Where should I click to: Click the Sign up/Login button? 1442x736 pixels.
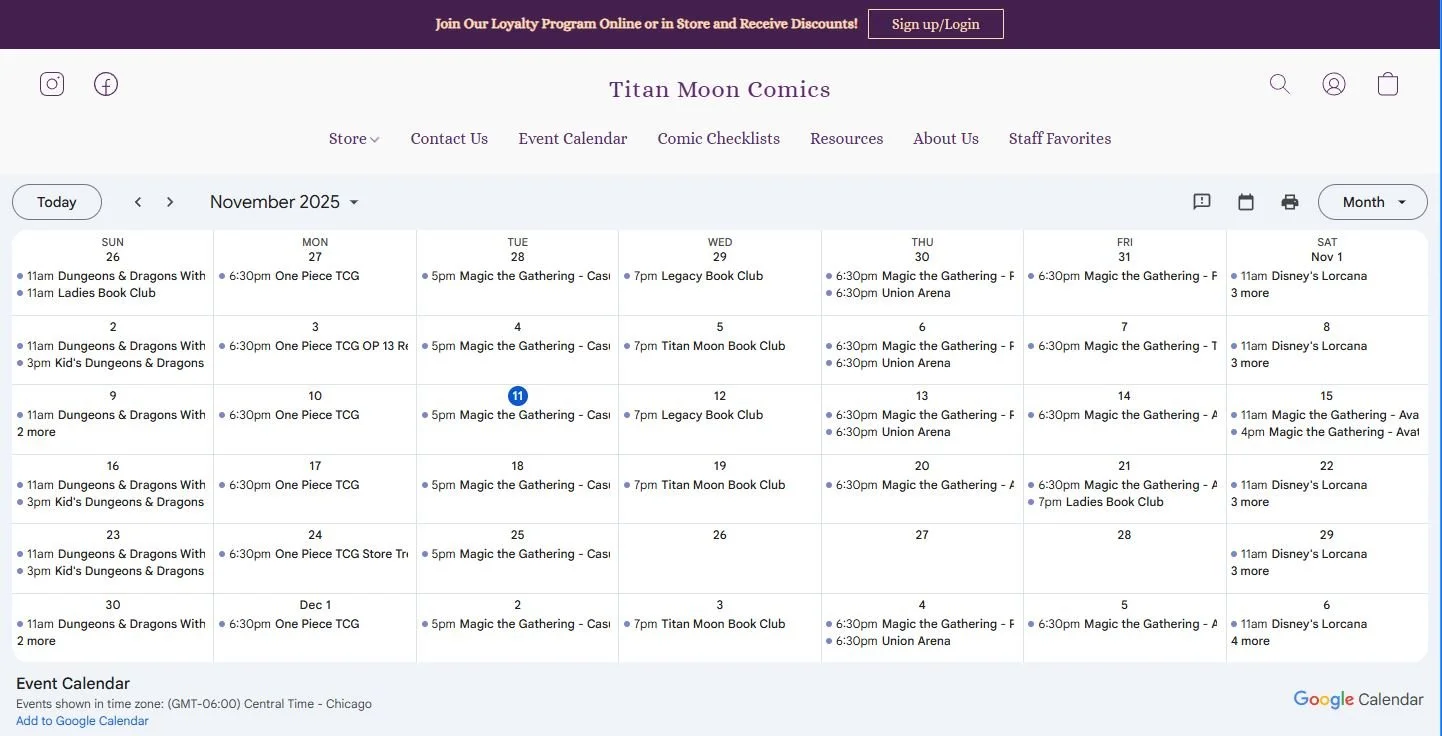point(936,24)
